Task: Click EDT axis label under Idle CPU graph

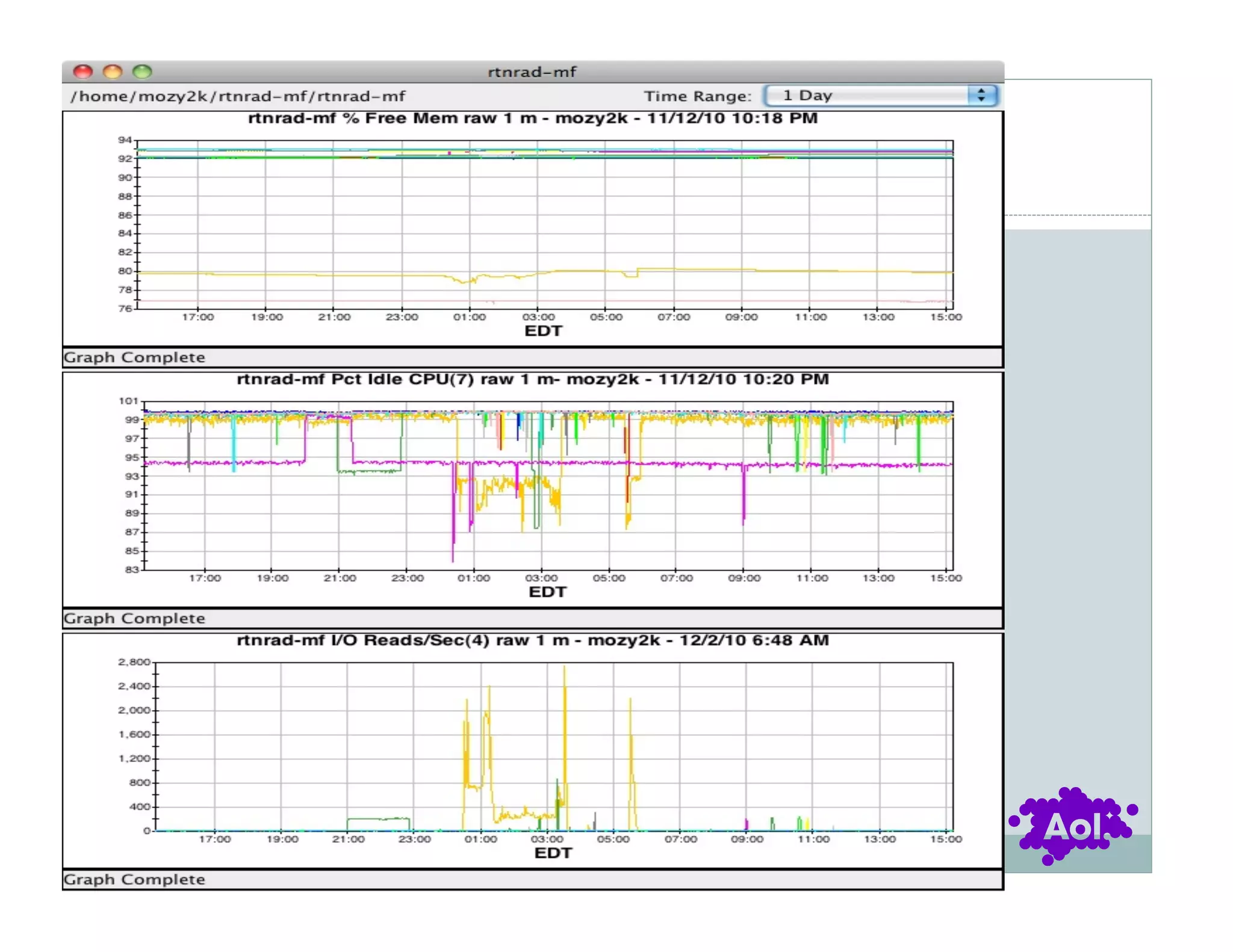Action: tap(547, 592)
